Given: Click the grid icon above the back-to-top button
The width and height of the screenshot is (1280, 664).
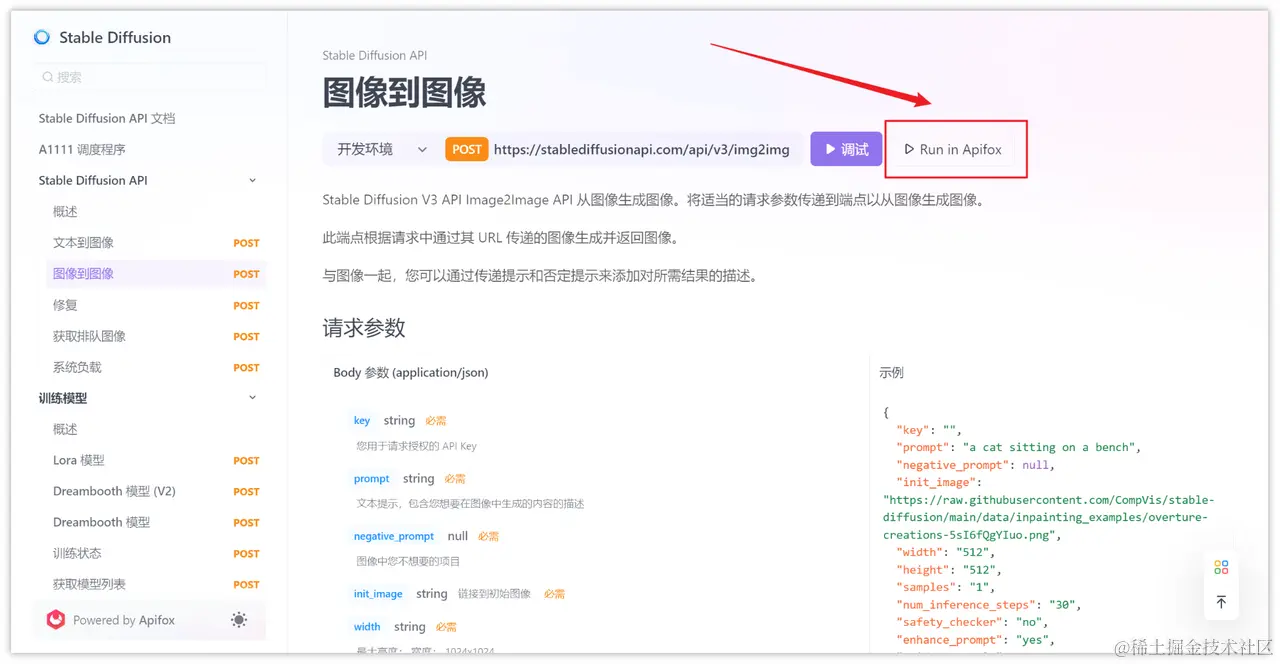Looking at the screenshot, I should point(1221,566).
